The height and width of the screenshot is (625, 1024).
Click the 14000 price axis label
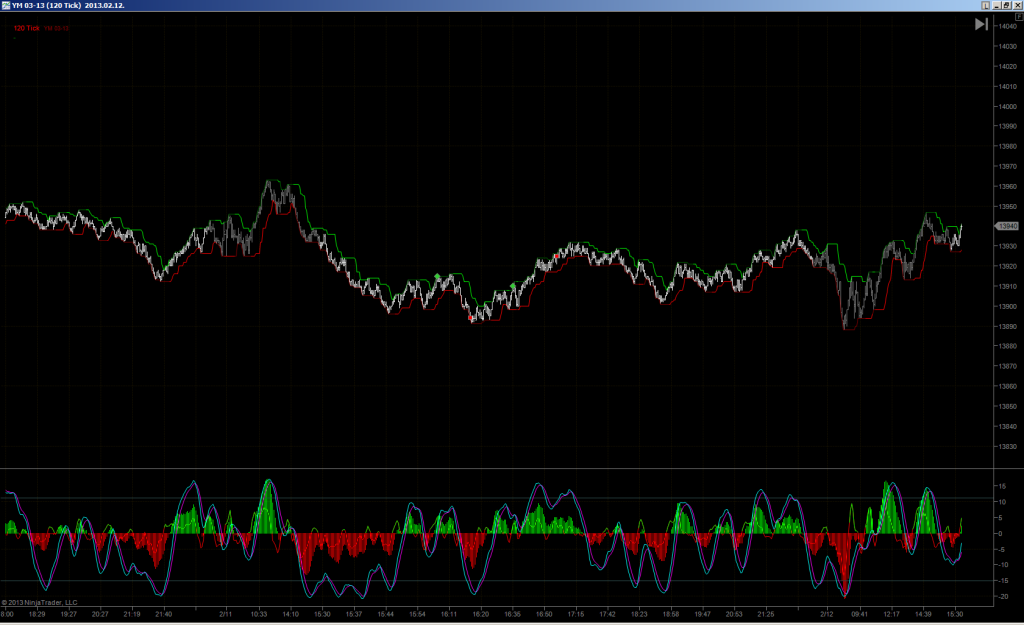pos(1007,106)
